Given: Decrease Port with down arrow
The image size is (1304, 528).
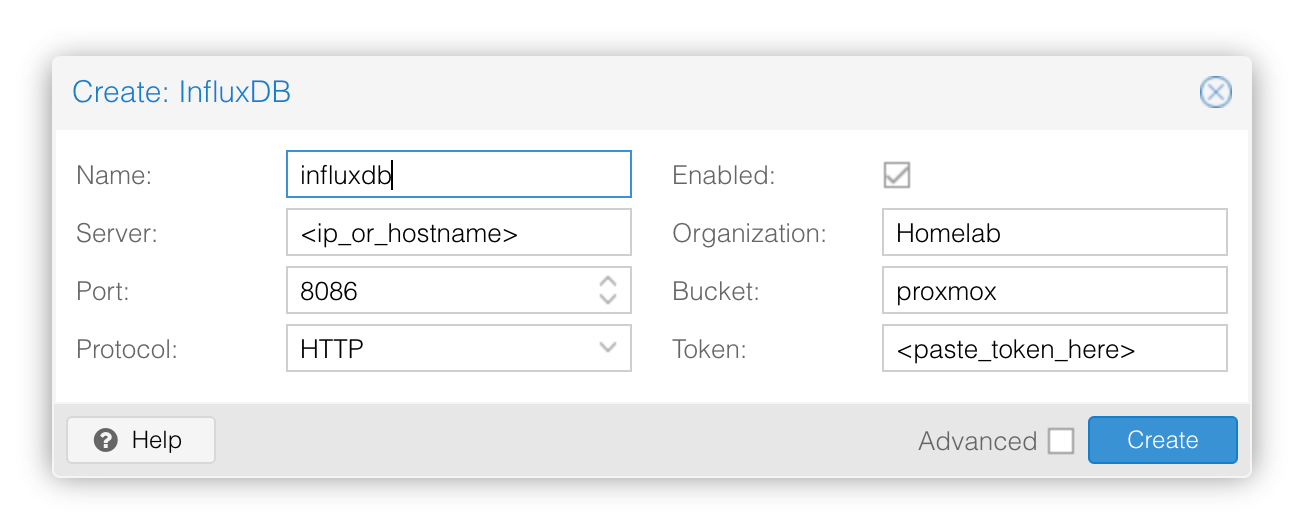Looking at the screenshot, I should 607,300.
